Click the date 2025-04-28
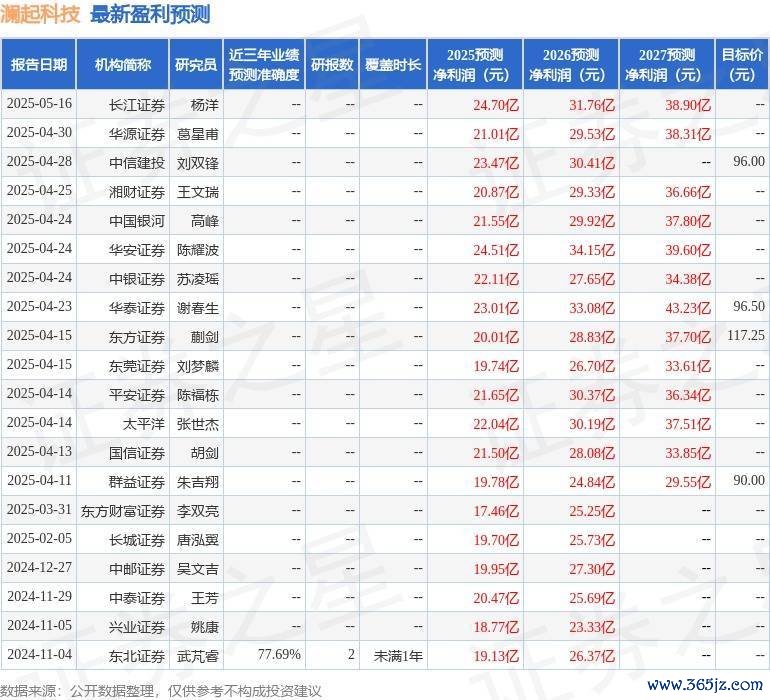Image resolution: width=770 pixels, height=700 pixels. (x=39, y=162)
